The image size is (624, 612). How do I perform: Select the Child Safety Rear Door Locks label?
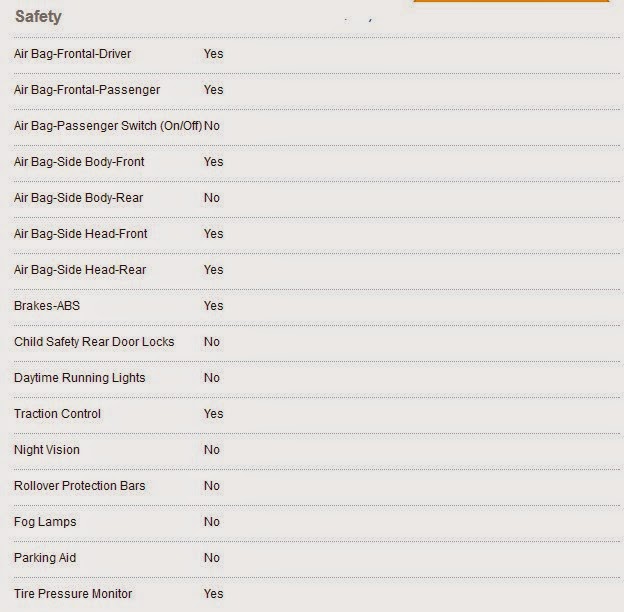click(x=94, y=342)
